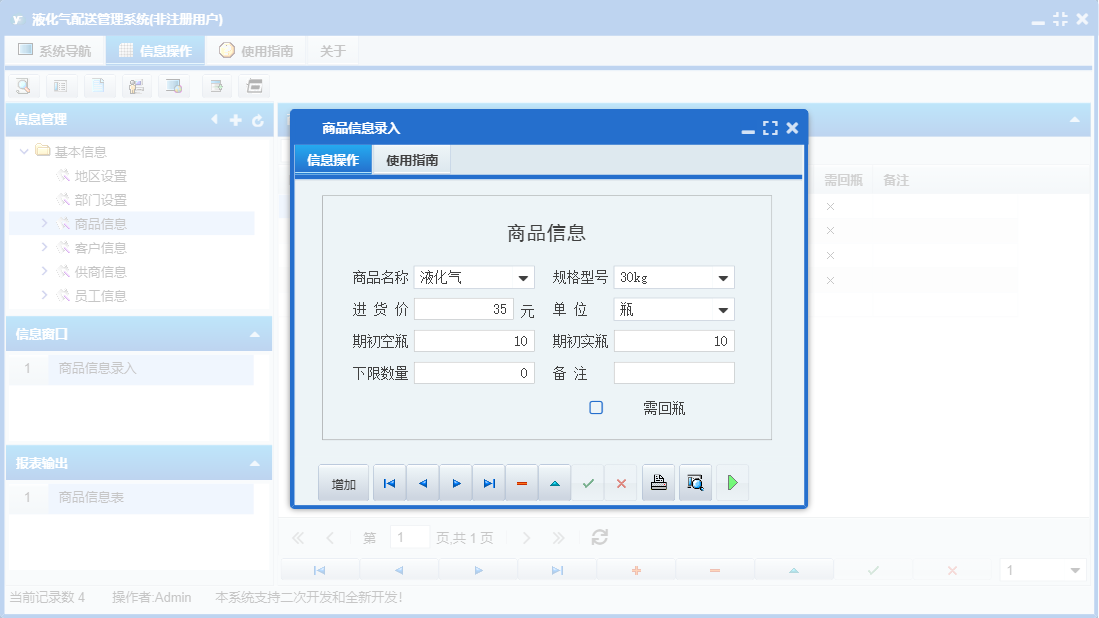
Task: Click the new document icon in the toolbar
Action: coord(99,86)
